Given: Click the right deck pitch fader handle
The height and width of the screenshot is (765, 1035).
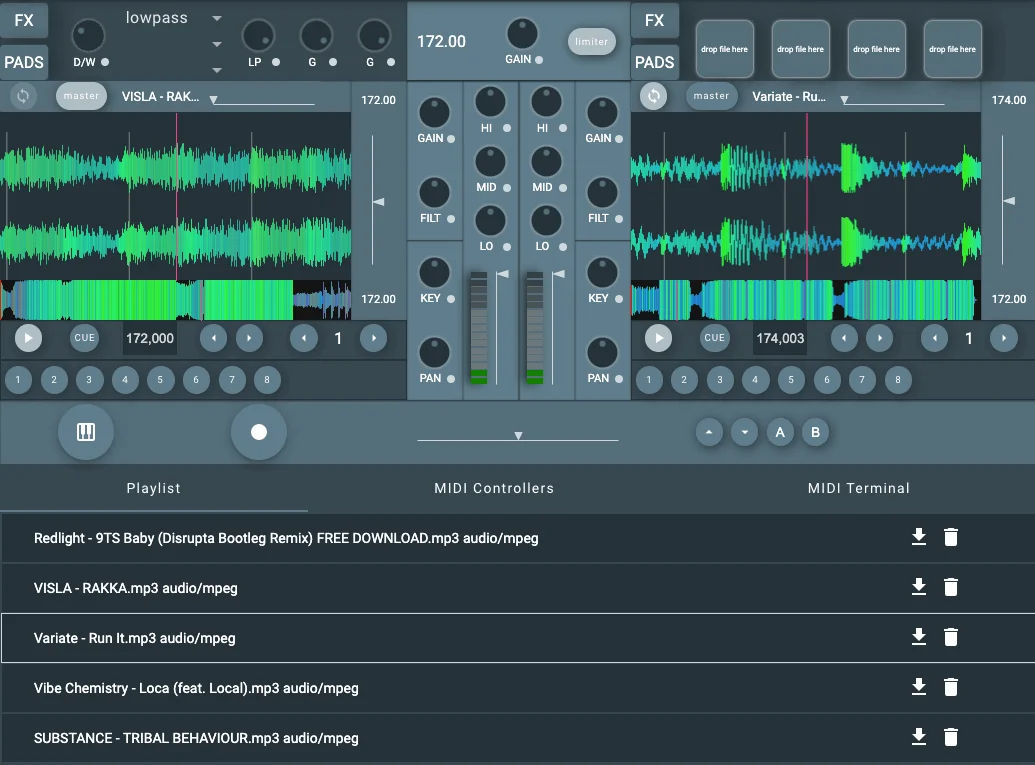Looking at the screenshot, I should pos(1009,201).
